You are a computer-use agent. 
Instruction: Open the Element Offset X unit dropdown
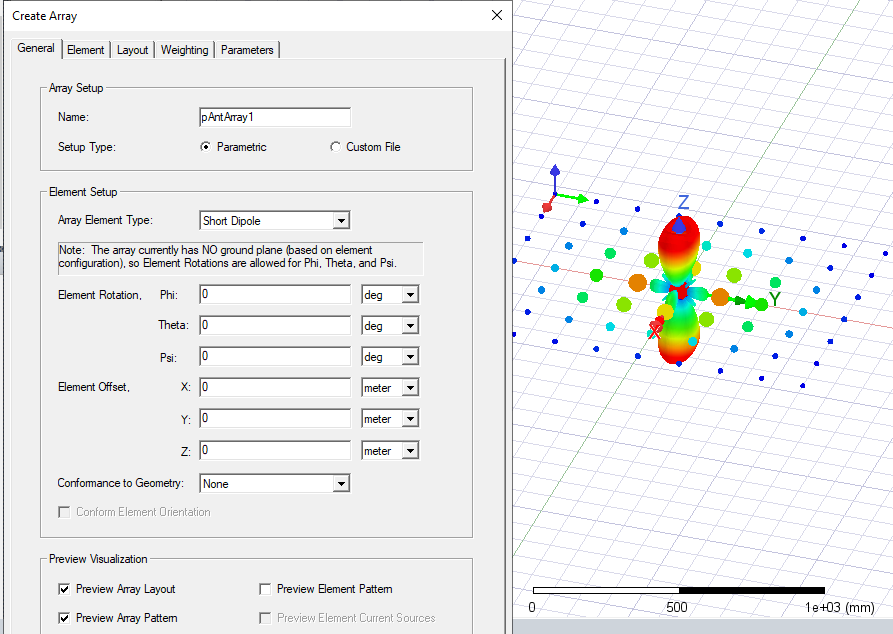409,387
